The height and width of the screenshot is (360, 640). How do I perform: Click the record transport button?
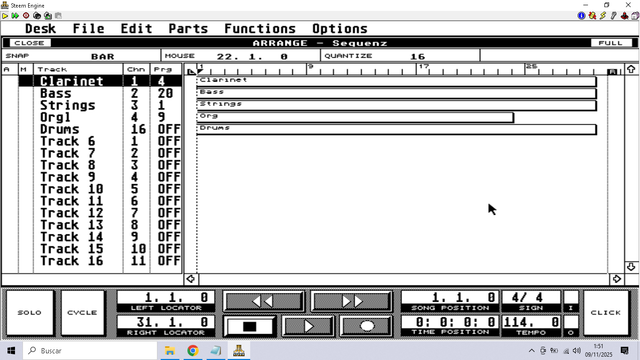[x=367, y=327]
